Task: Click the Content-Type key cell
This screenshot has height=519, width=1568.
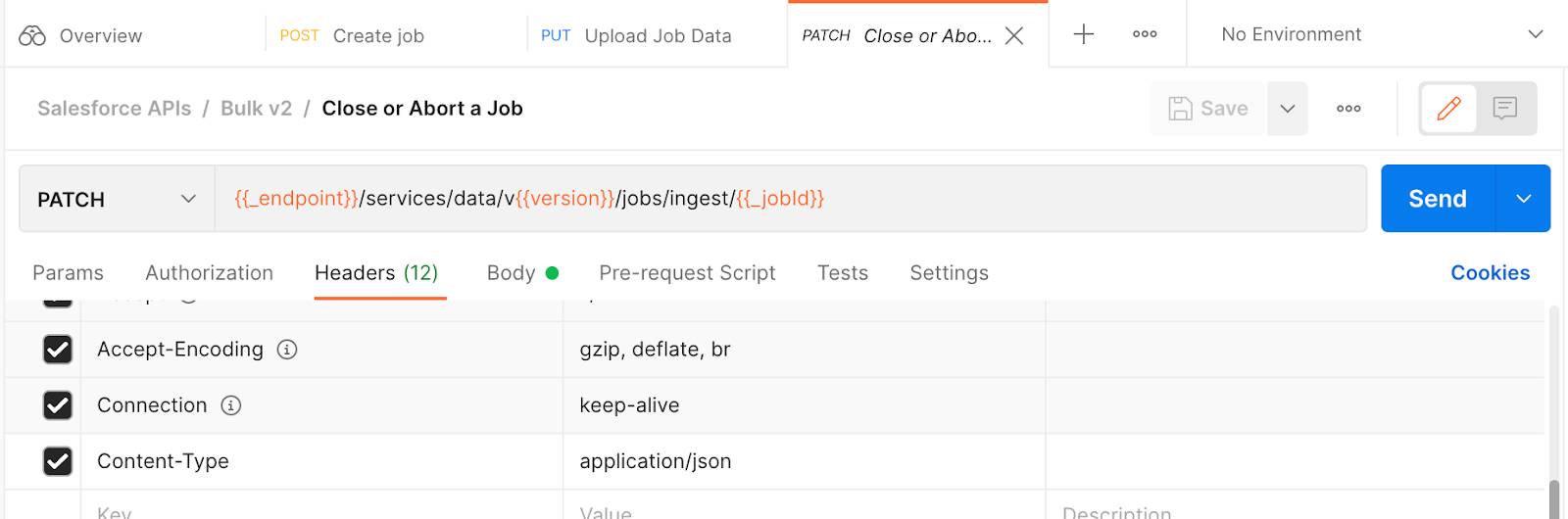Action: click(321, 461)
